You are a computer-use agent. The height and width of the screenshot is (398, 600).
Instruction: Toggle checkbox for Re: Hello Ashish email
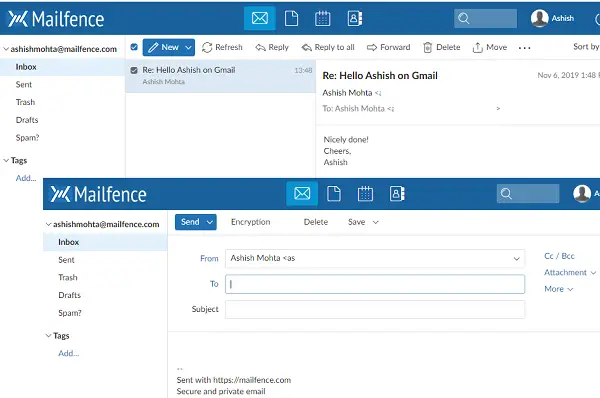click(134, 70)
